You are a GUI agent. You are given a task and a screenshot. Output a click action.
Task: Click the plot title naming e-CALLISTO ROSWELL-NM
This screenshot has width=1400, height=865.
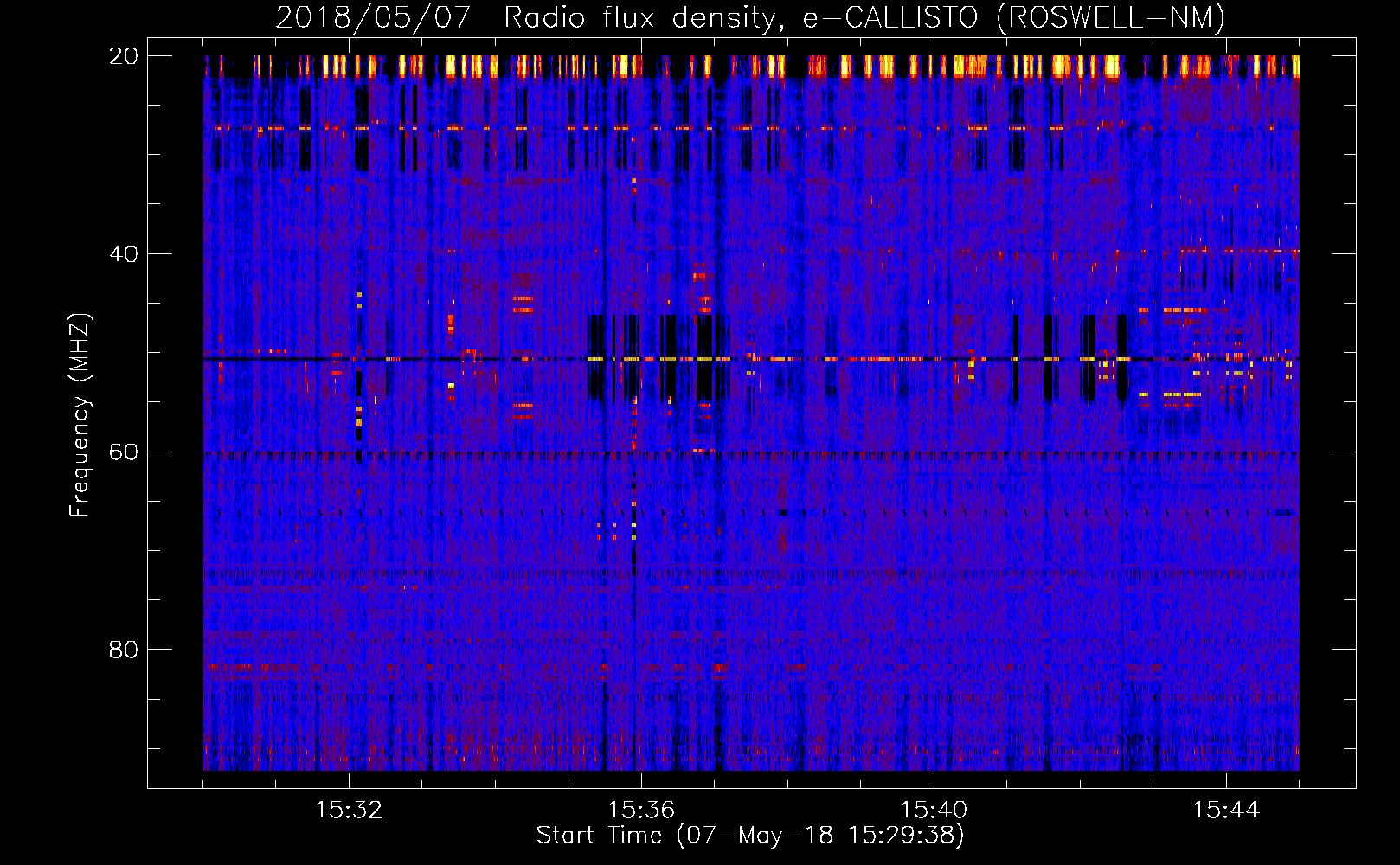[750, 18]
